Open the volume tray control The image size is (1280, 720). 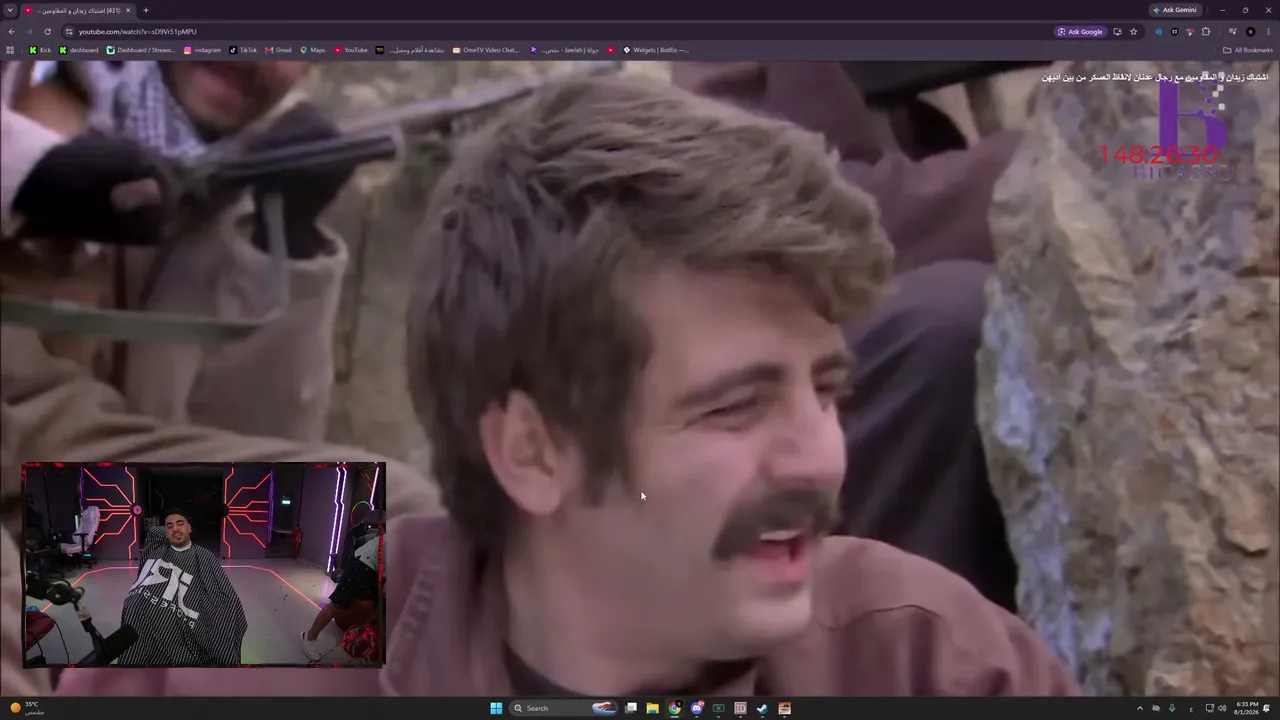click(1222, 708)
